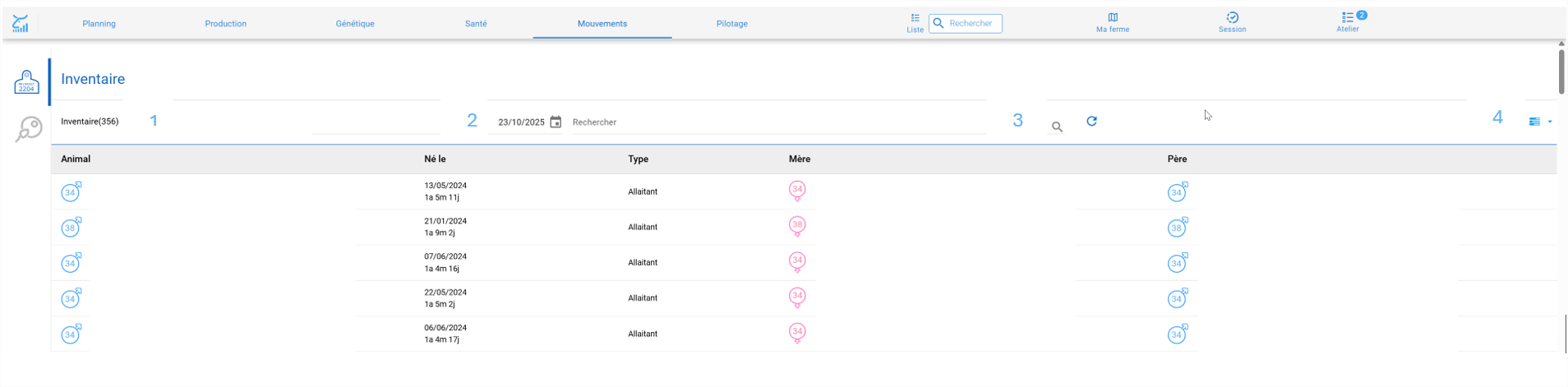The image size is (1568, 387).
Task: Click Allaitant in the 21/01/2024 row
Action: click(x=643, y=227)
